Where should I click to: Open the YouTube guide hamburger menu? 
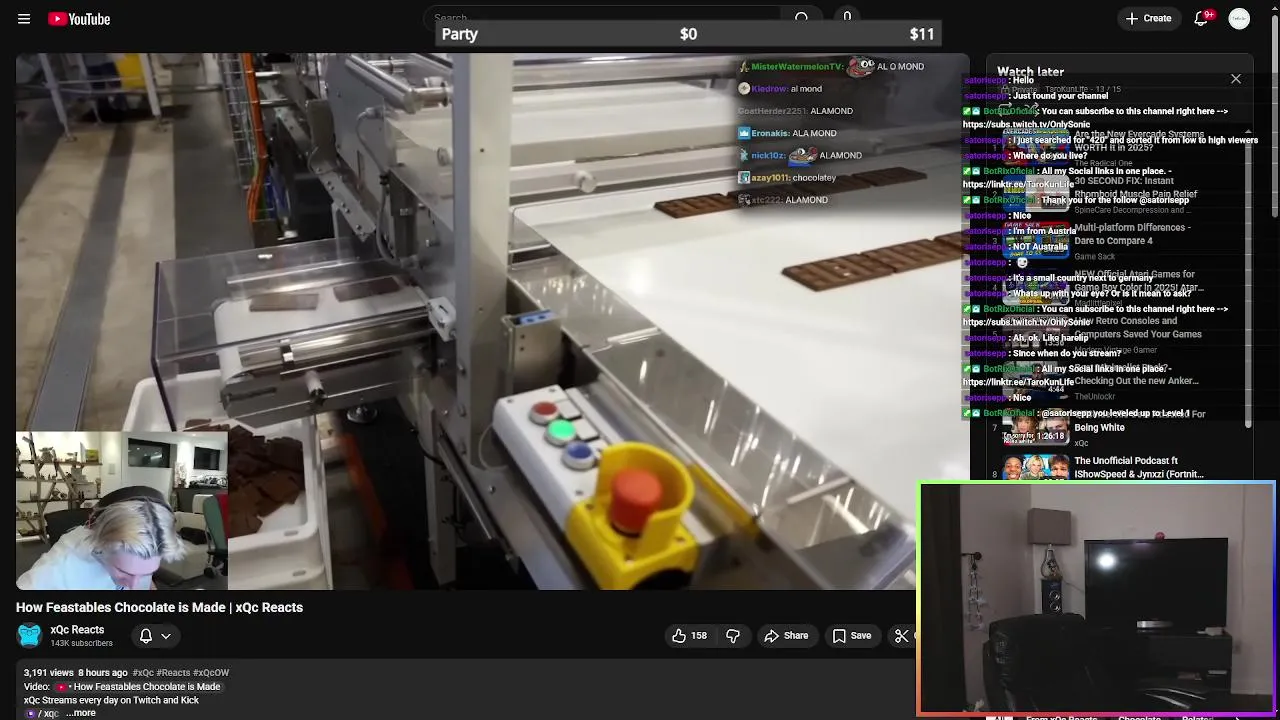(x=24, y=19)
